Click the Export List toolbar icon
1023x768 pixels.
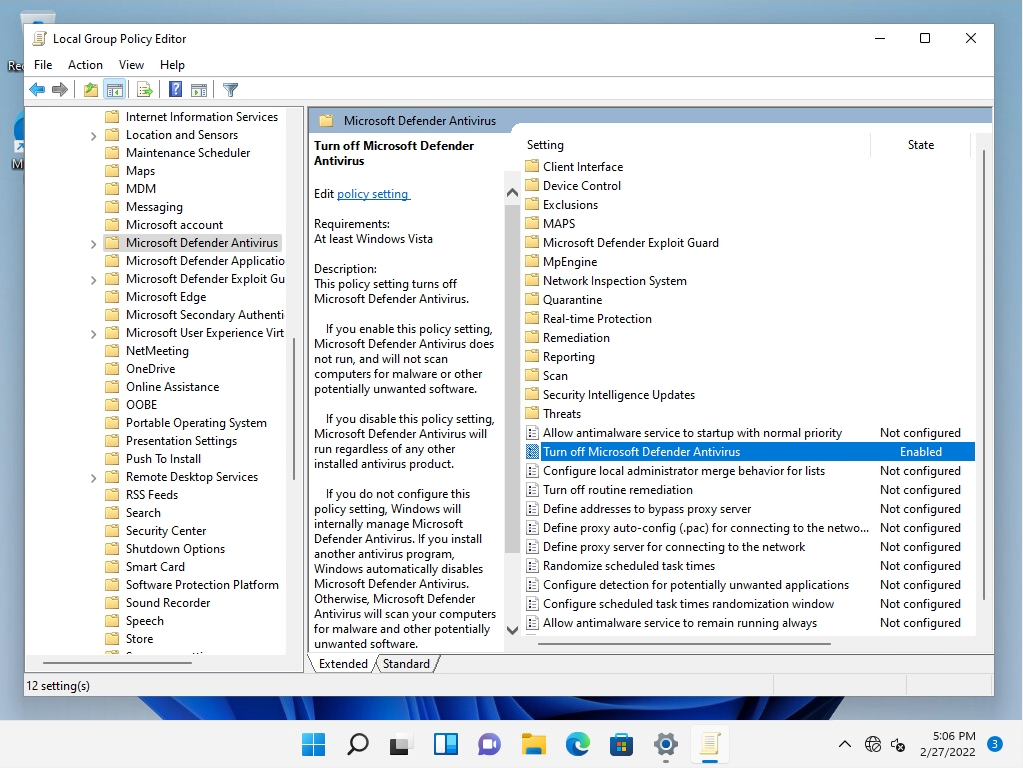pyautogui.click(x=145, y=89)
